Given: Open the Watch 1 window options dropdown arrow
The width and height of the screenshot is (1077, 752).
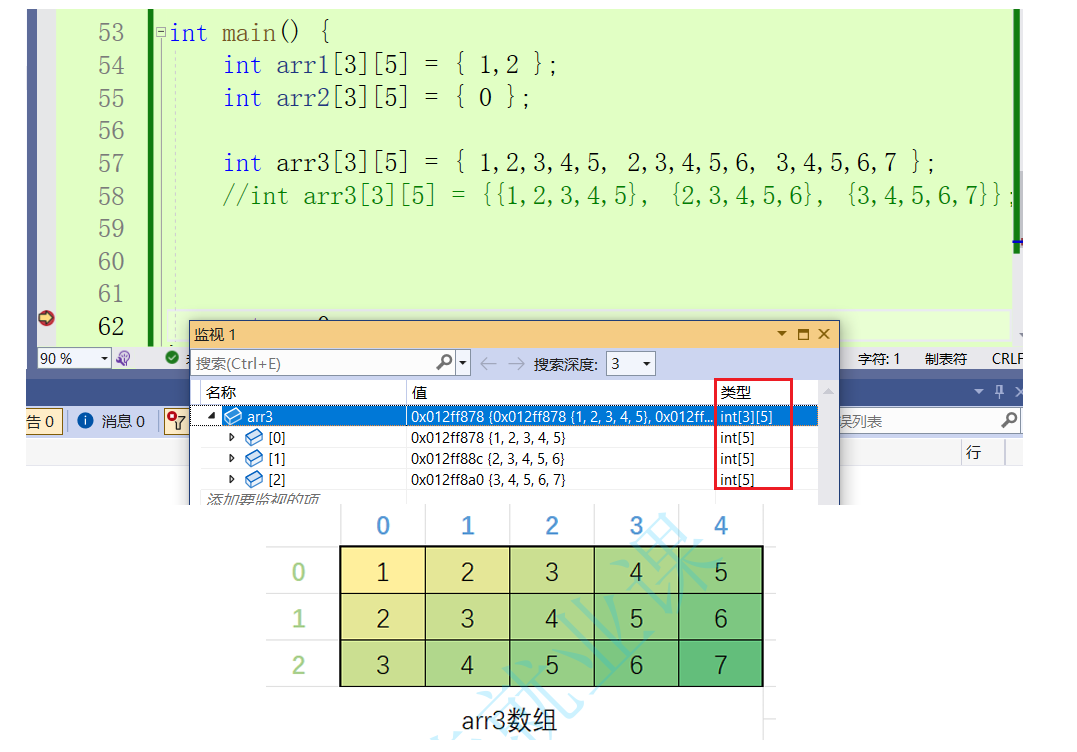Looking at the screenshot, I should pos(782,334).
